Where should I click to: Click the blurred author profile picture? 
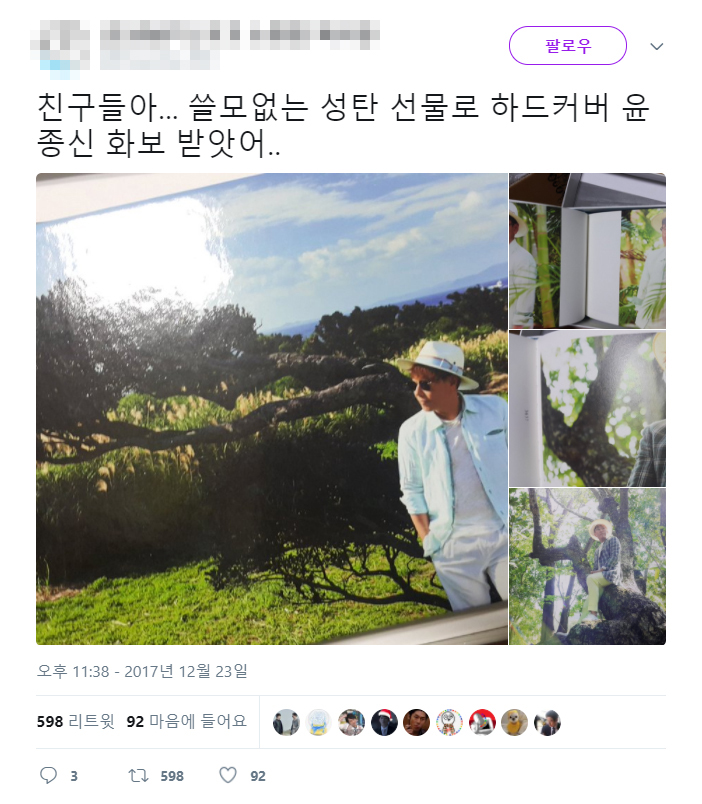point(60,49)
